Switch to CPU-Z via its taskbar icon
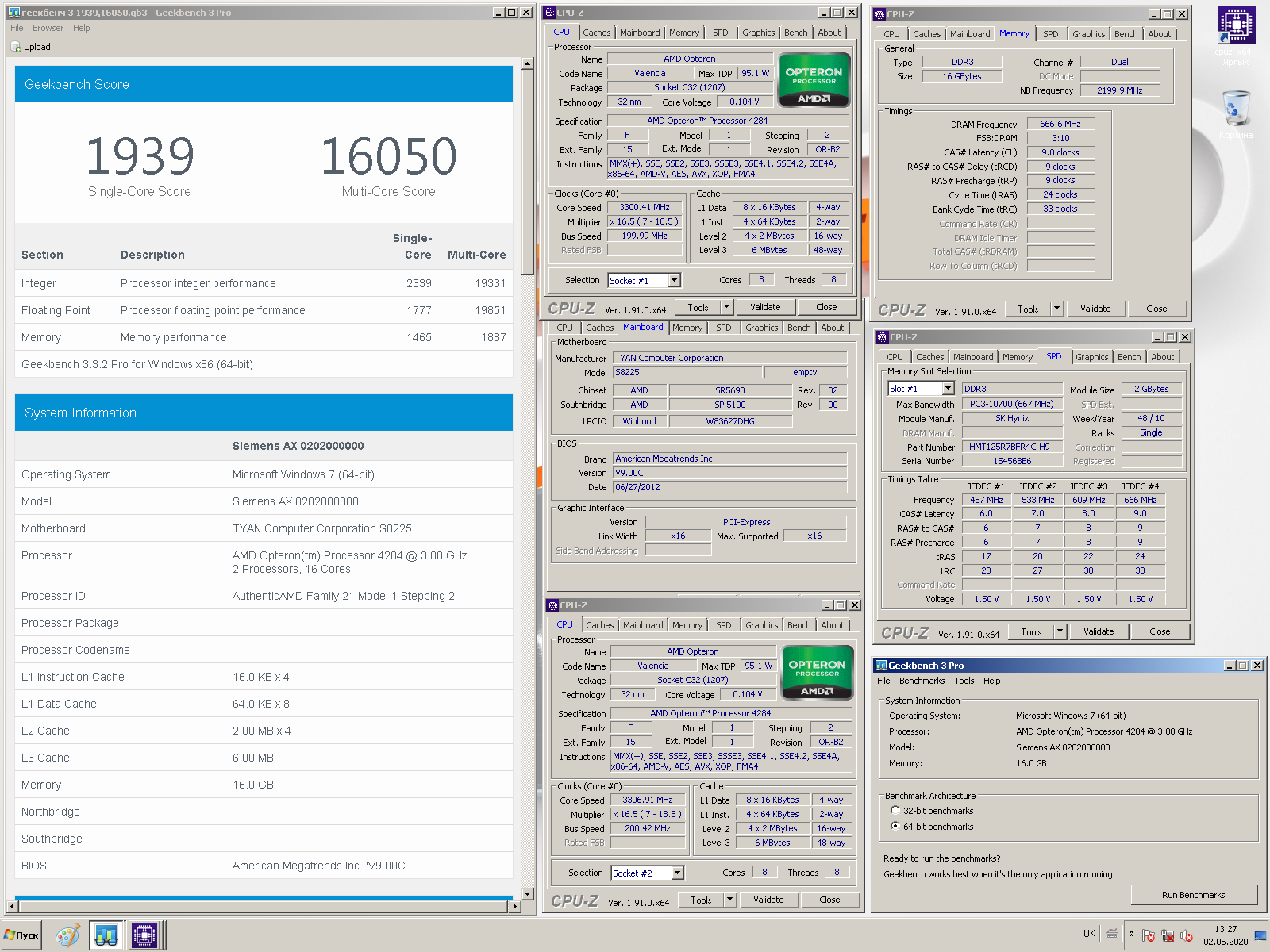The width and height of the screenshot is (1270, 952). pyautogui.click(x=144, y=935)
